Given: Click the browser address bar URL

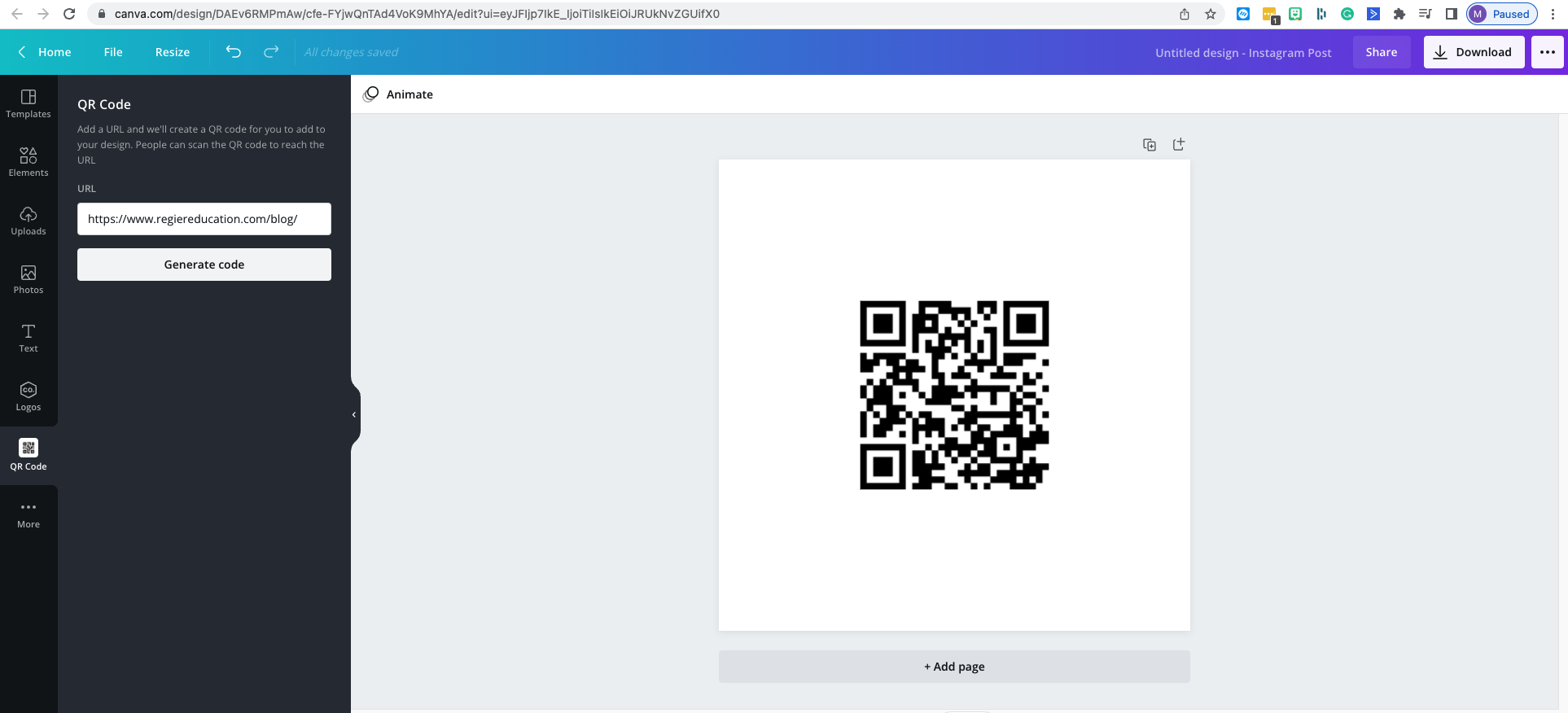Looking at the screenshot, I should pos(417,14).
